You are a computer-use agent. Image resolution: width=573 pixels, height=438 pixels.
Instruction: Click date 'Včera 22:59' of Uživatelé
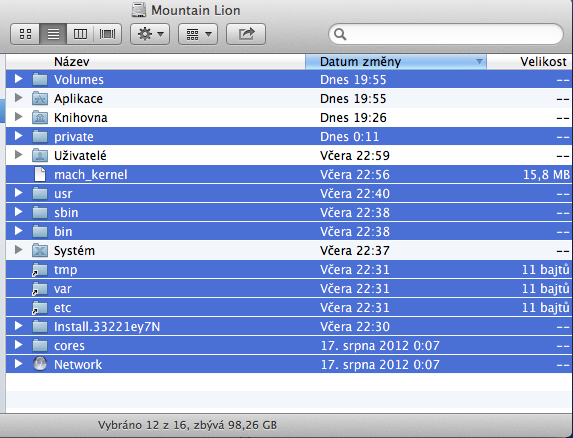click(x=354, y=156)
